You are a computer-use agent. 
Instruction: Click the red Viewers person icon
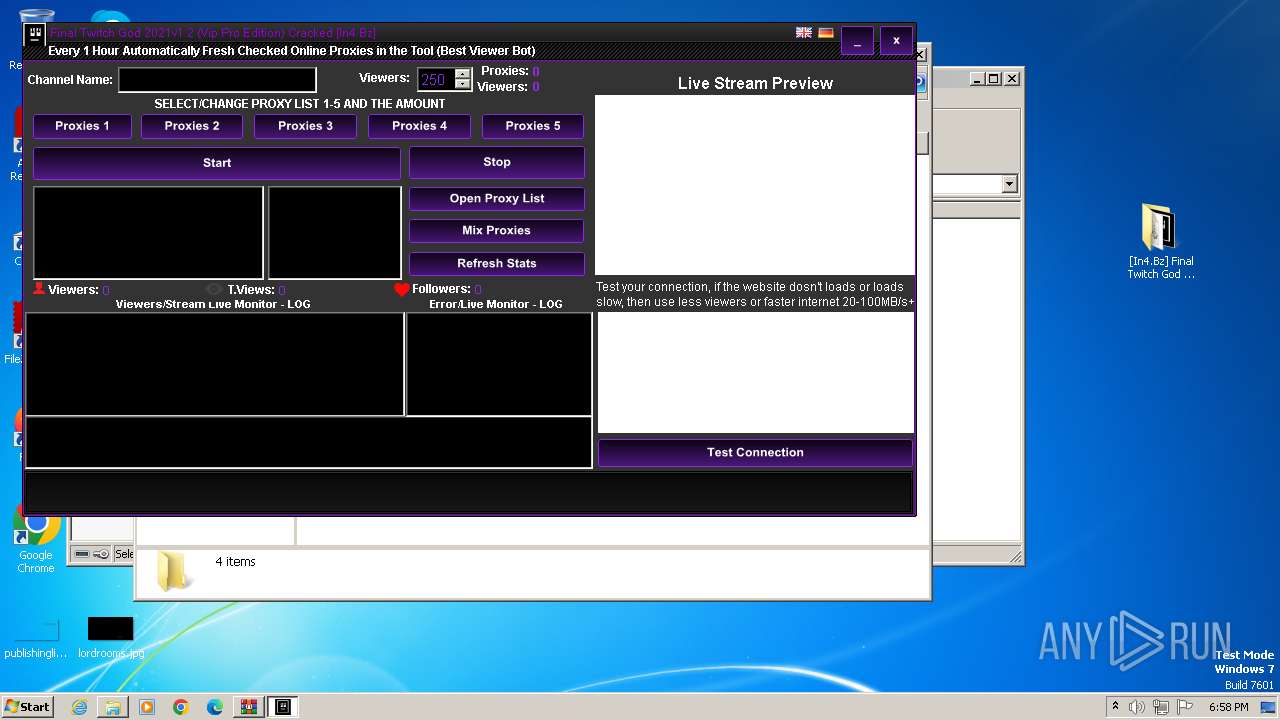click(x=39, y=289)
